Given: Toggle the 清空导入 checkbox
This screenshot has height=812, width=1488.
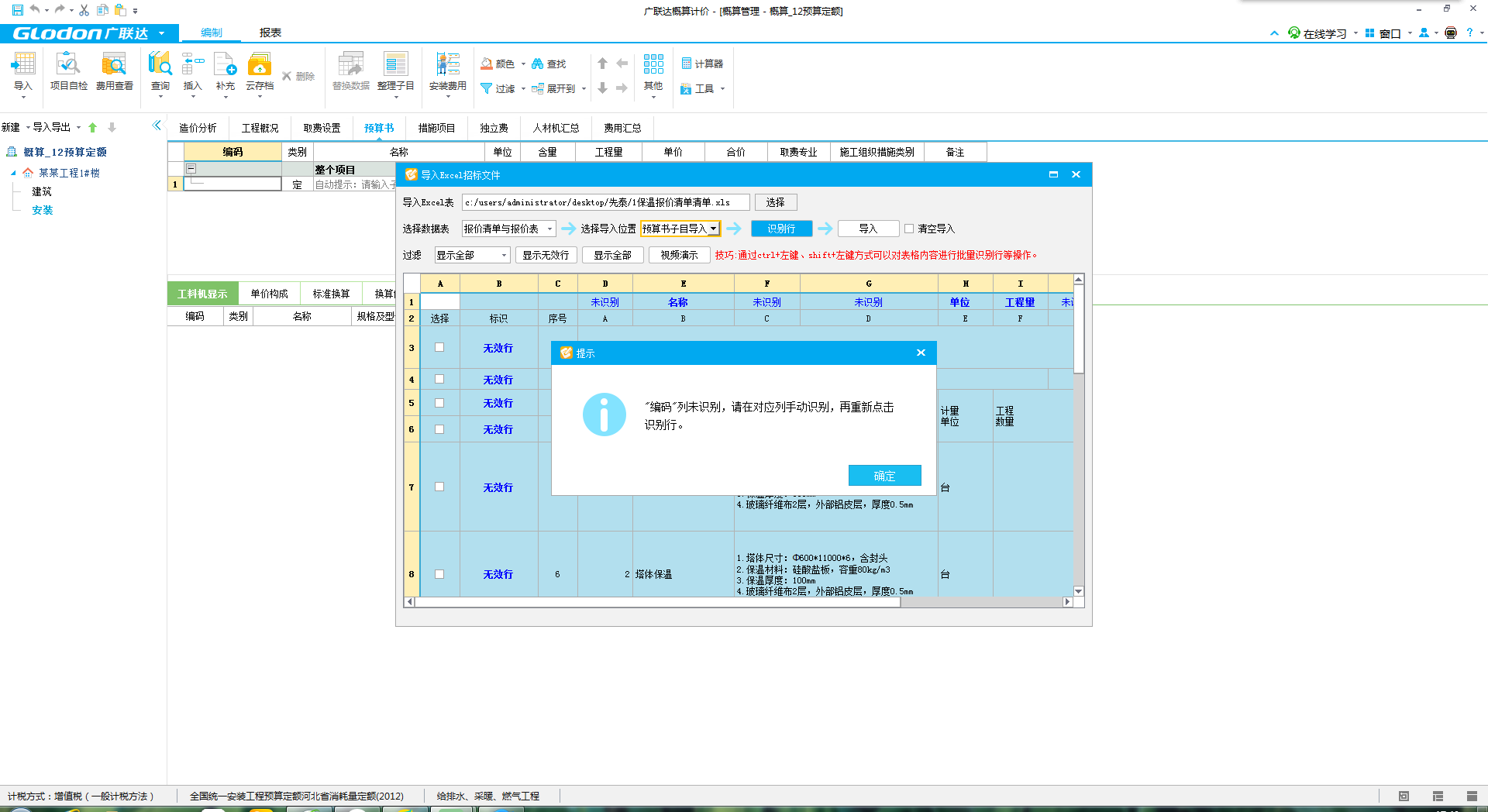Looking at the screenshot, I should tap(909, 229).
